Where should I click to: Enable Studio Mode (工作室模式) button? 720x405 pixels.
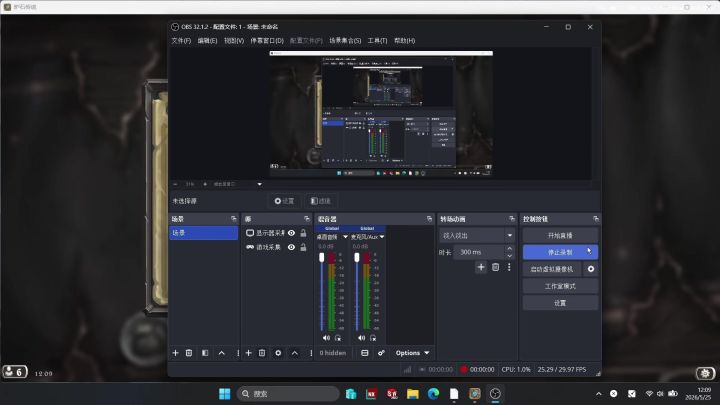pos(560,286)
